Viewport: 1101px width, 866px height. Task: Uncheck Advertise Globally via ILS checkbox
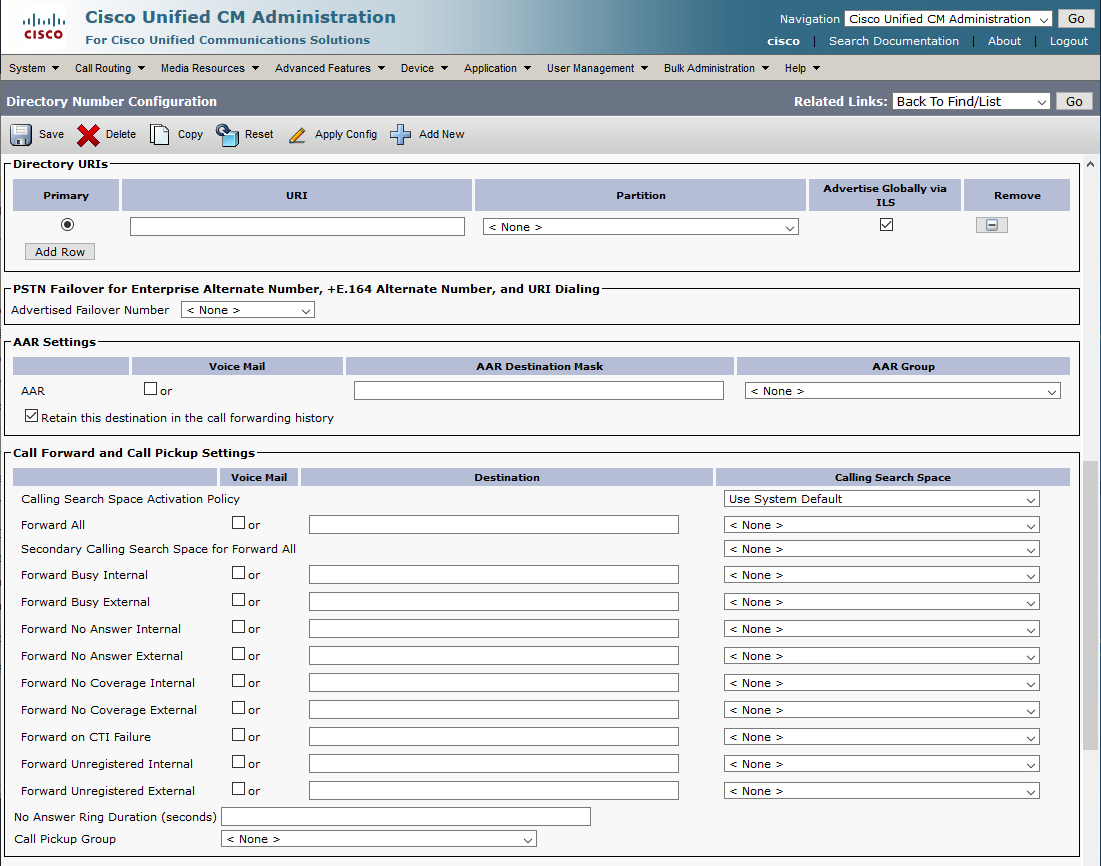pyautogui.click(x=886, y=225)
